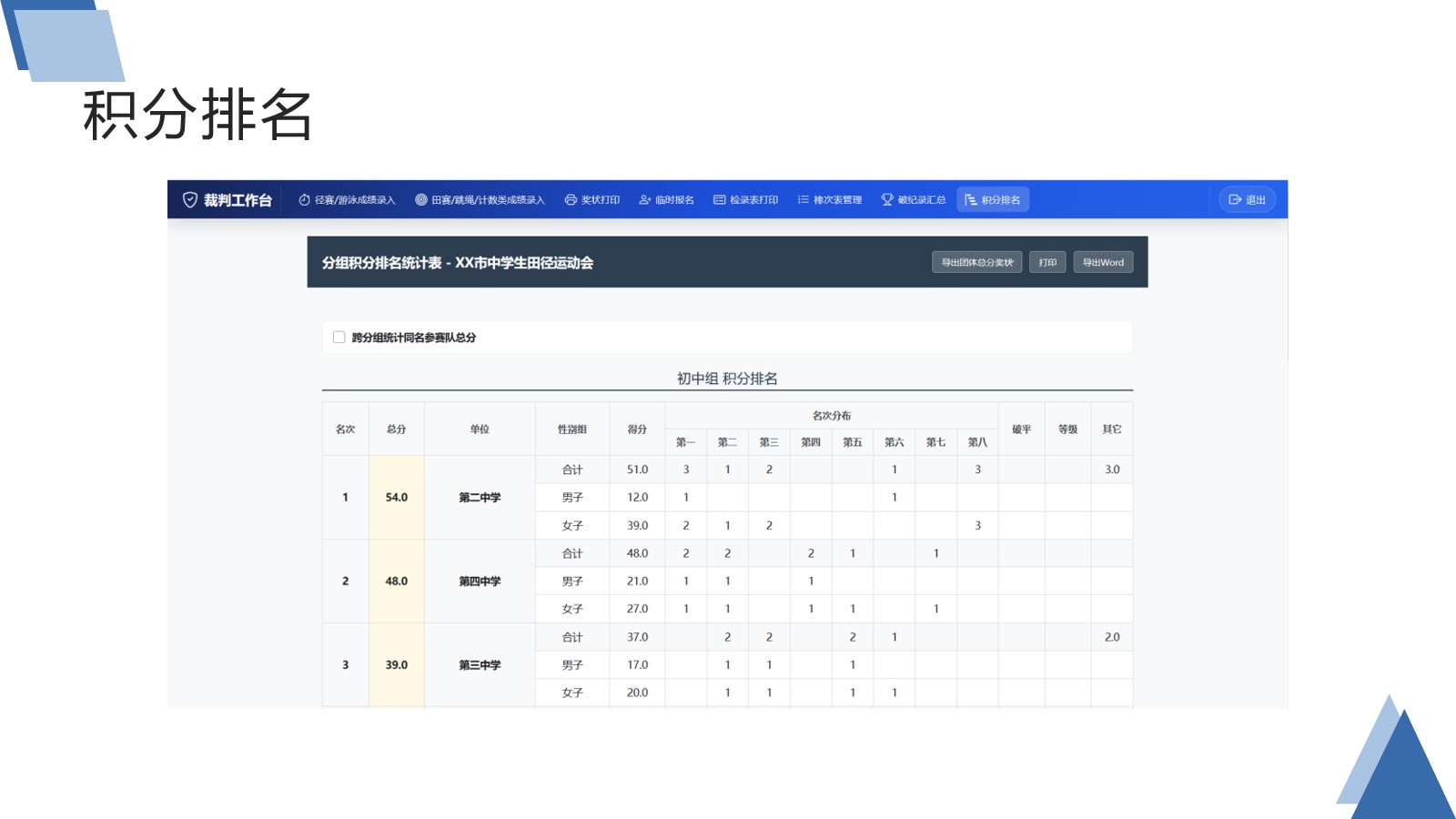This screenshot has width=1456, height=819.
Task: Click the target icon beside 田赛/跳绳/计数类成绩录入
Action: point(421,200)
